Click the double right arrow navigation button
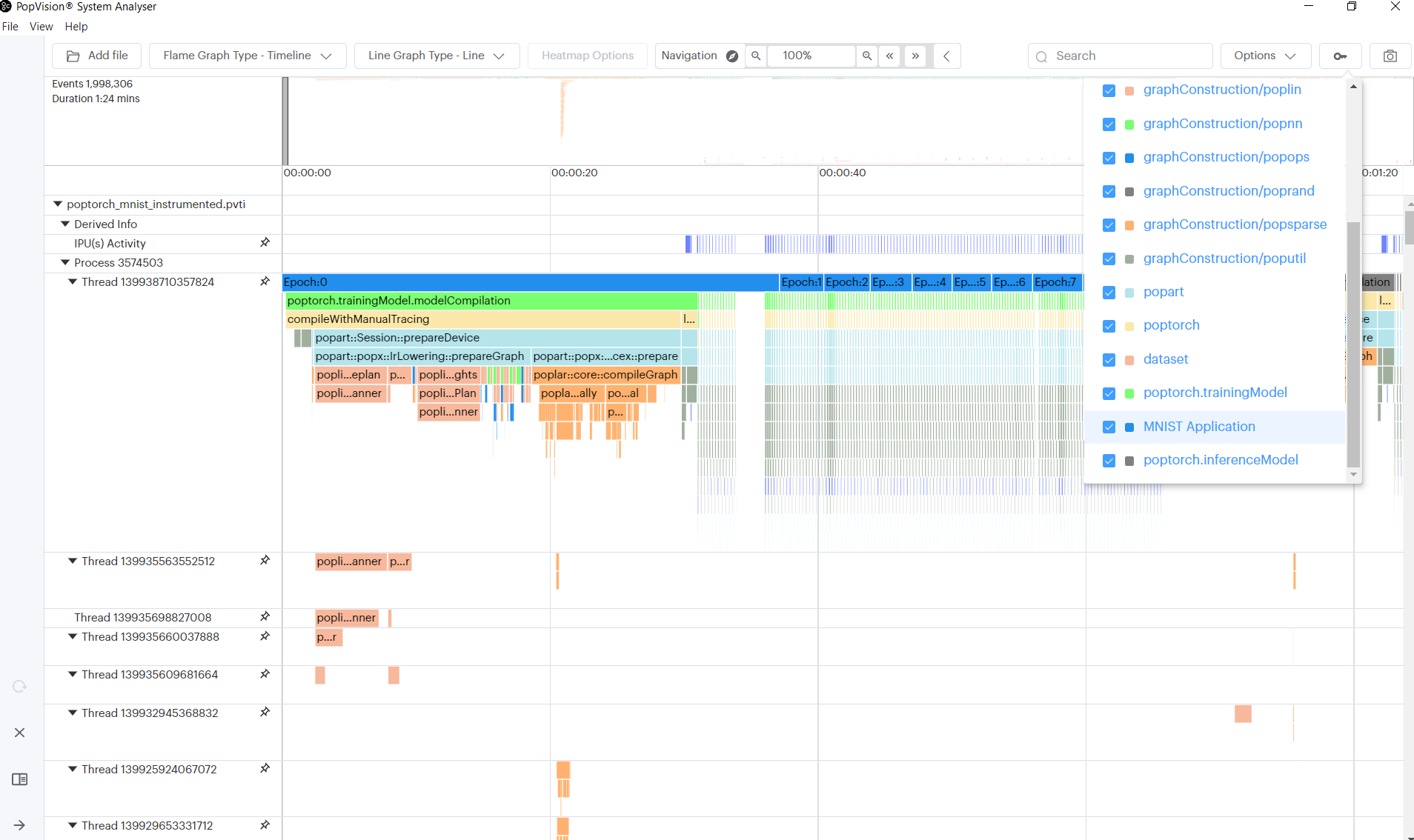Viewport: 1414px width, 840px height. coord(915,56)
